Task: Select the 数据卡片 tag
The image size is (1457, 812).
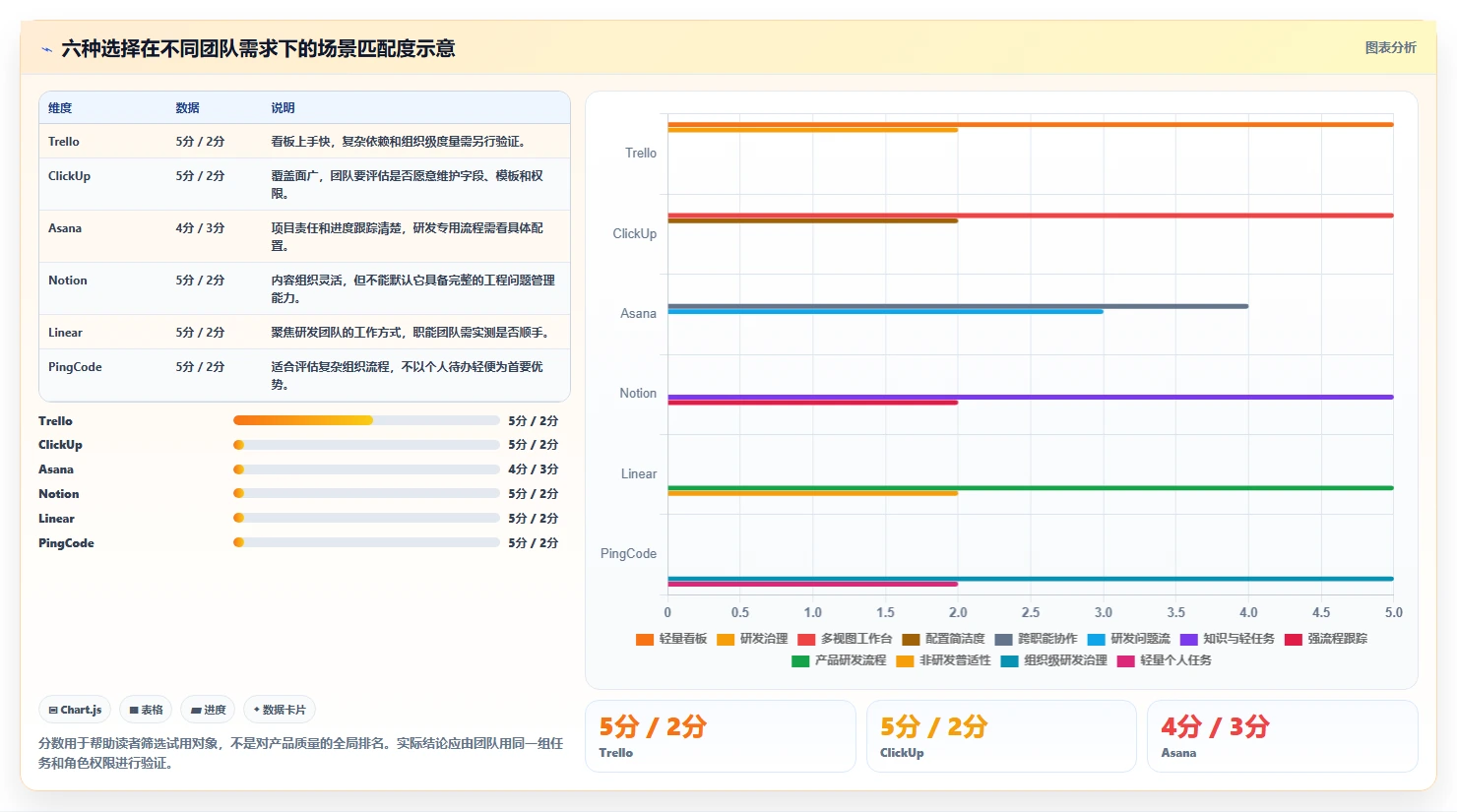Action: (280, 710)
